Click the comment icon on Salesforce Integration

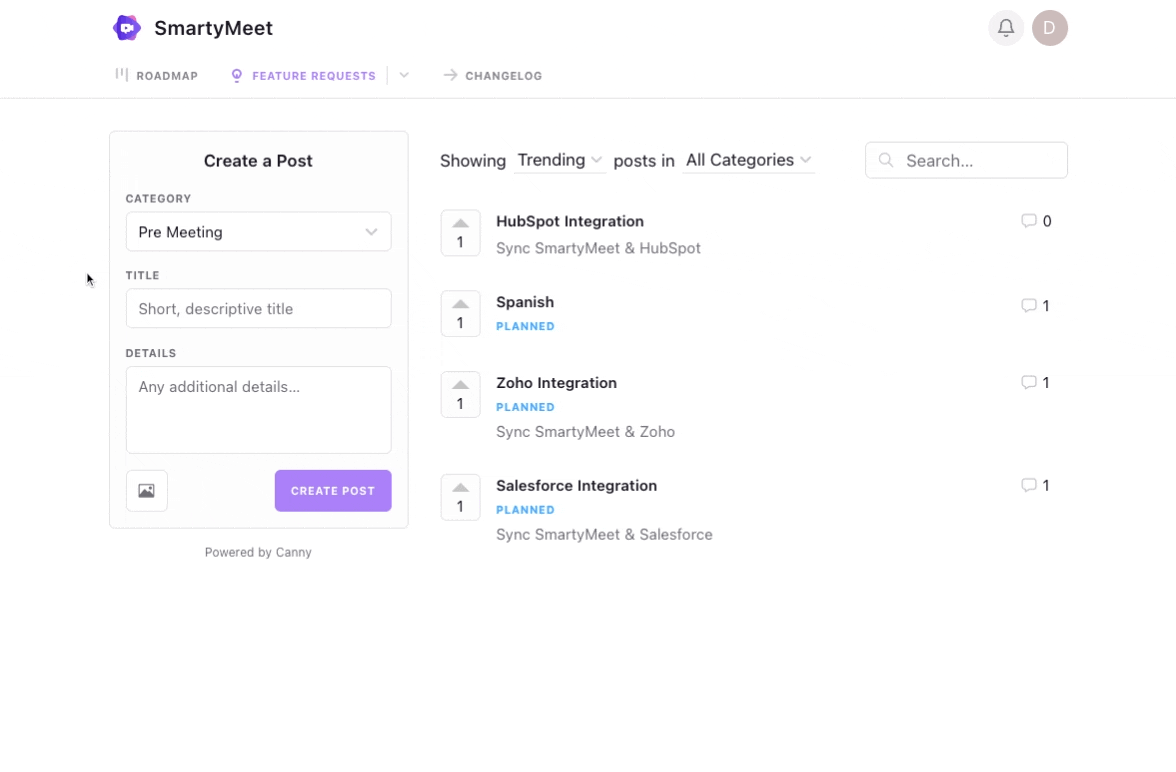pos(1028,485)
